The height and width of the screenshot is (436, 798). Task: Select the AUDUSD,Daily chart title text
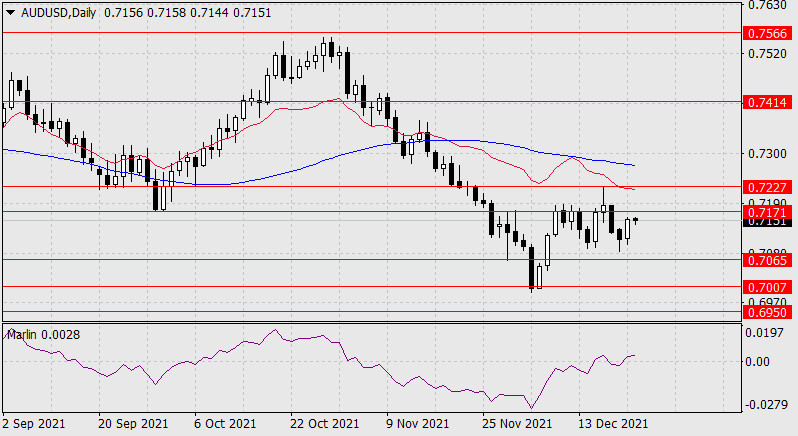[59, 13]
